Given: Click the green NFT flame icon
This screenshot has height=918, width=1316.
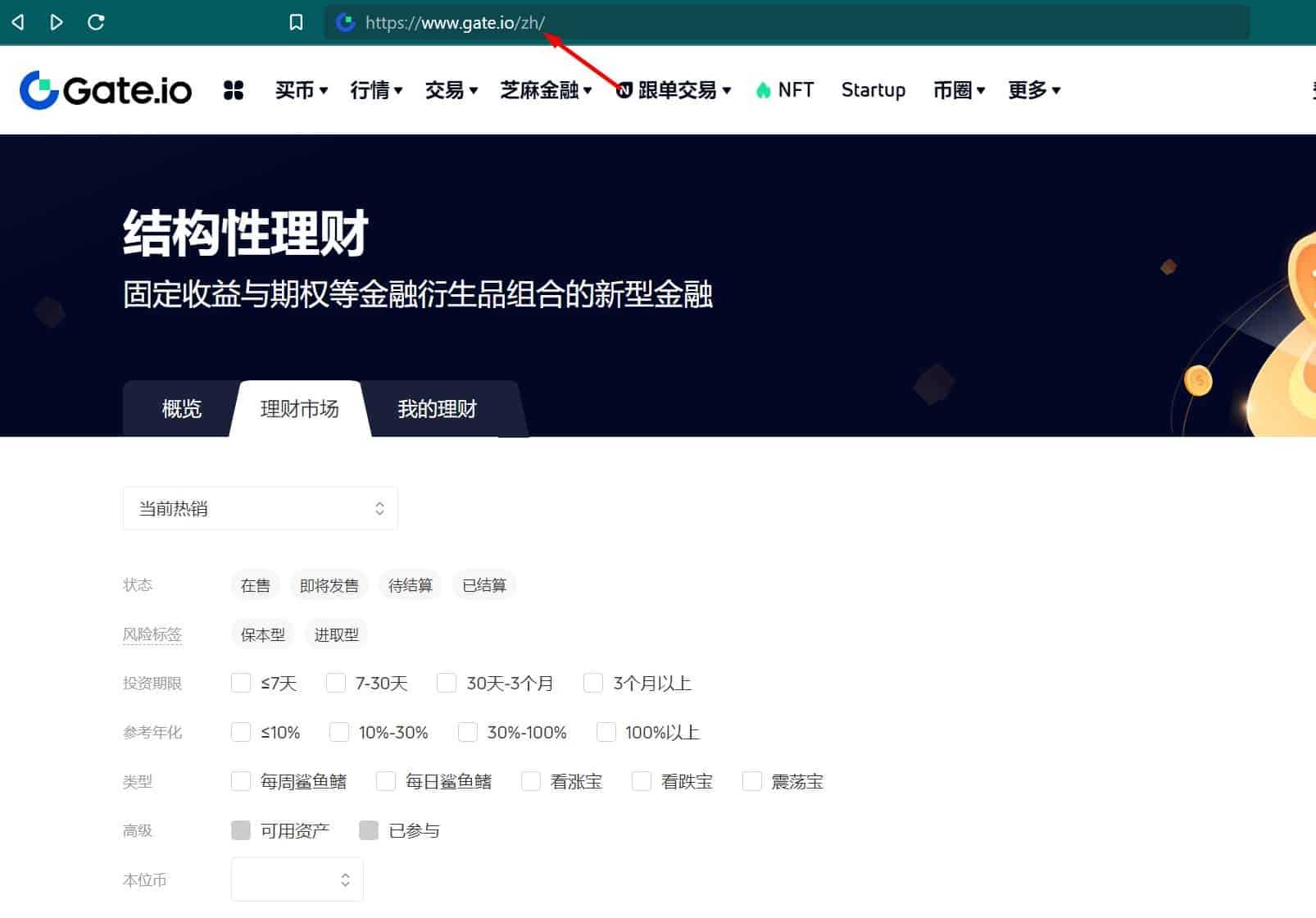Looking at the screenshot, I should [x=763, y=90].
